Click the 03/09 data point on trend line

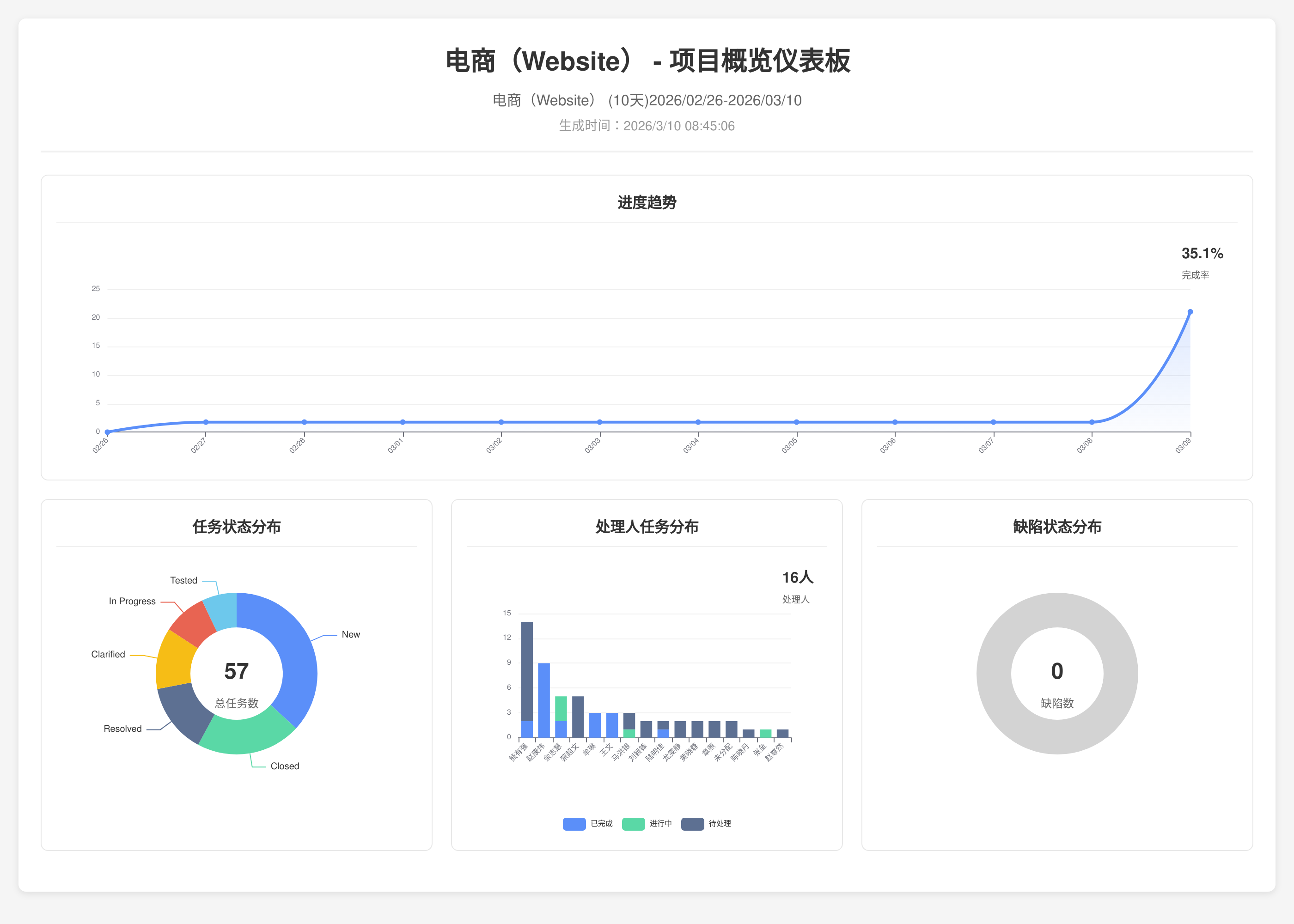tap(1190, 312)
